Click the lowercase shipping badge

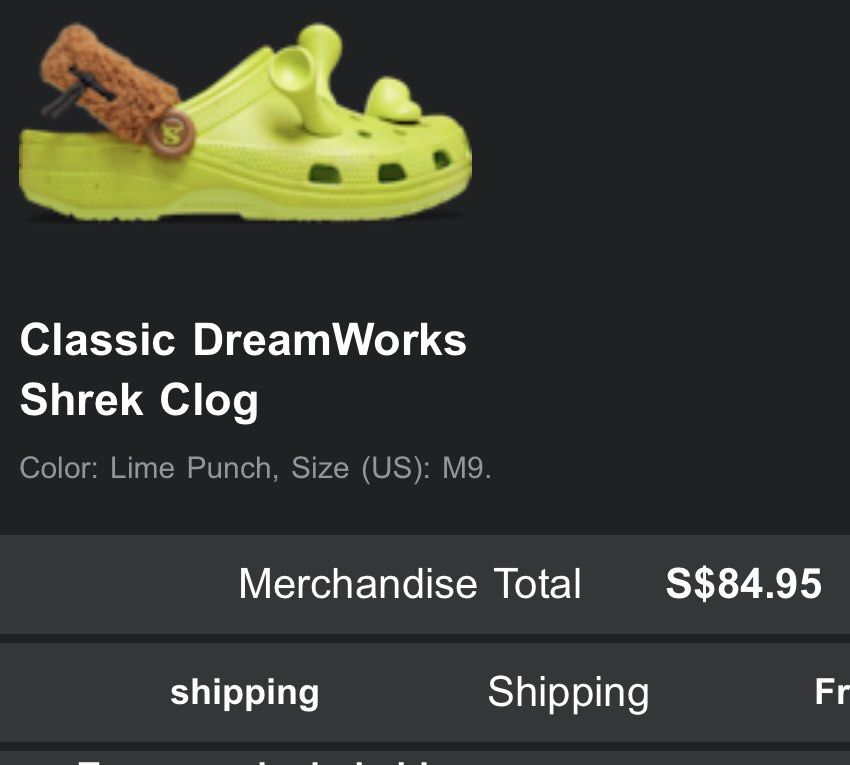[245, 692]
